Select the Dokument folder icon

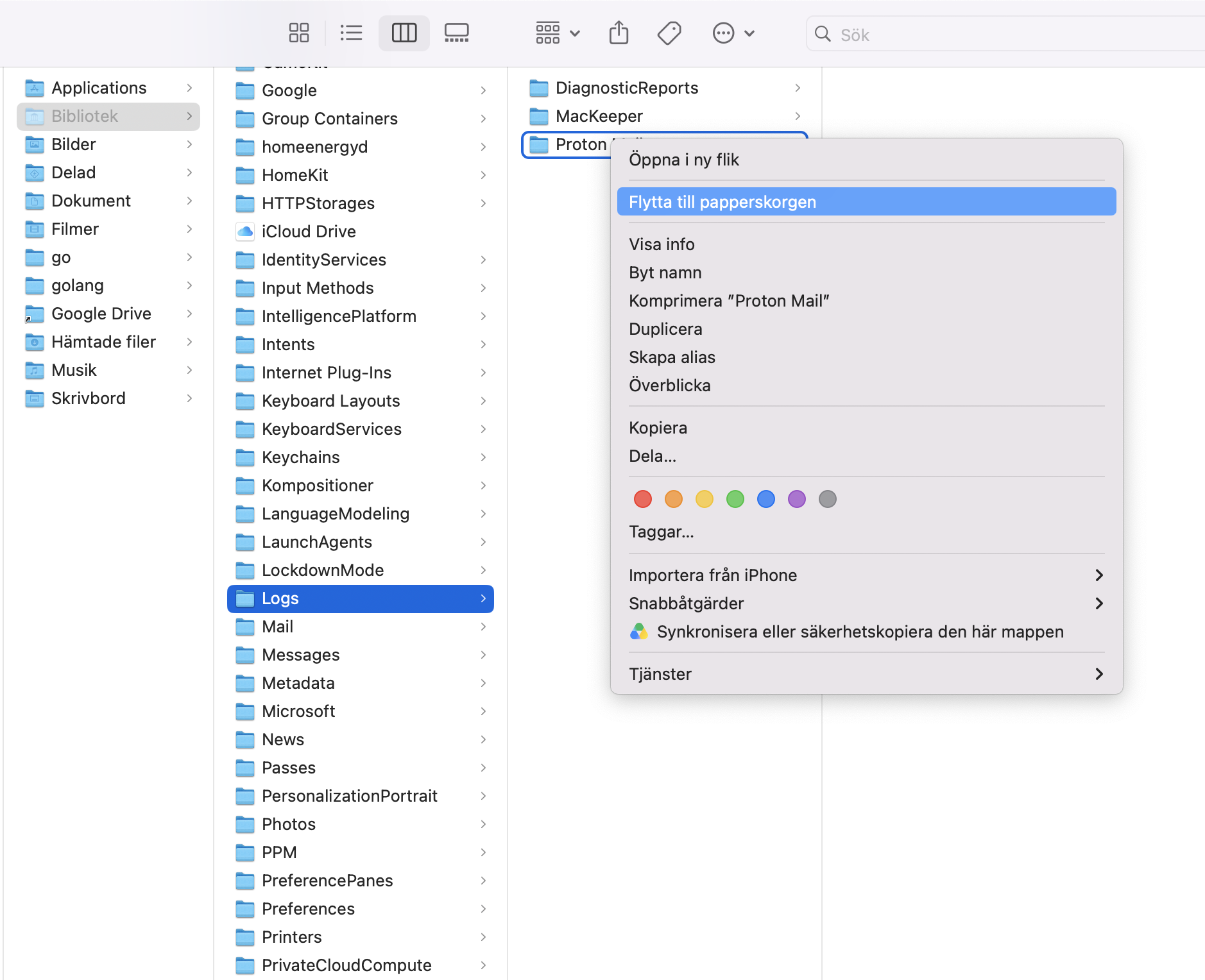35,201
